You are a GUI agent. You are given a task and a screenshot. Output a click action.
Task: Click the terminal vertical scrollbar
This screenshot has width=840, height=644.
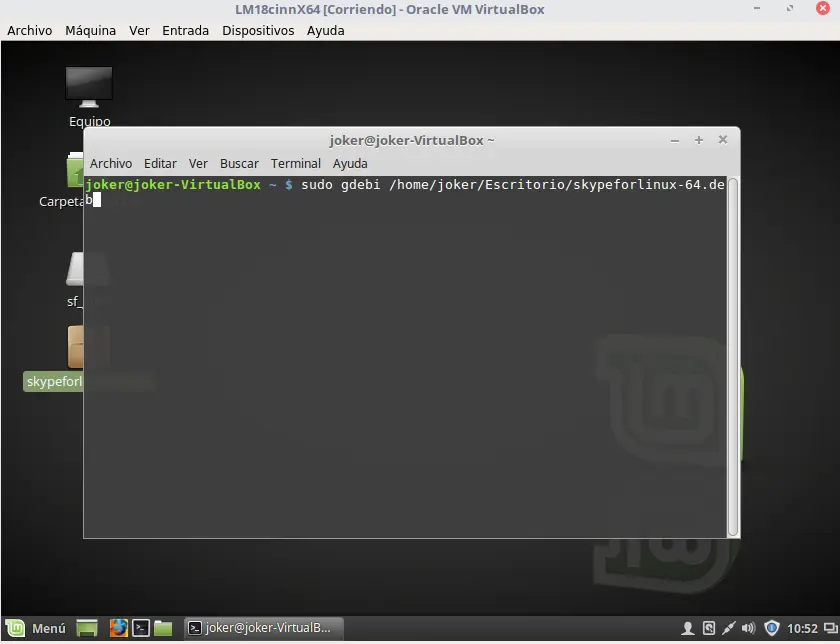(733, 357)
